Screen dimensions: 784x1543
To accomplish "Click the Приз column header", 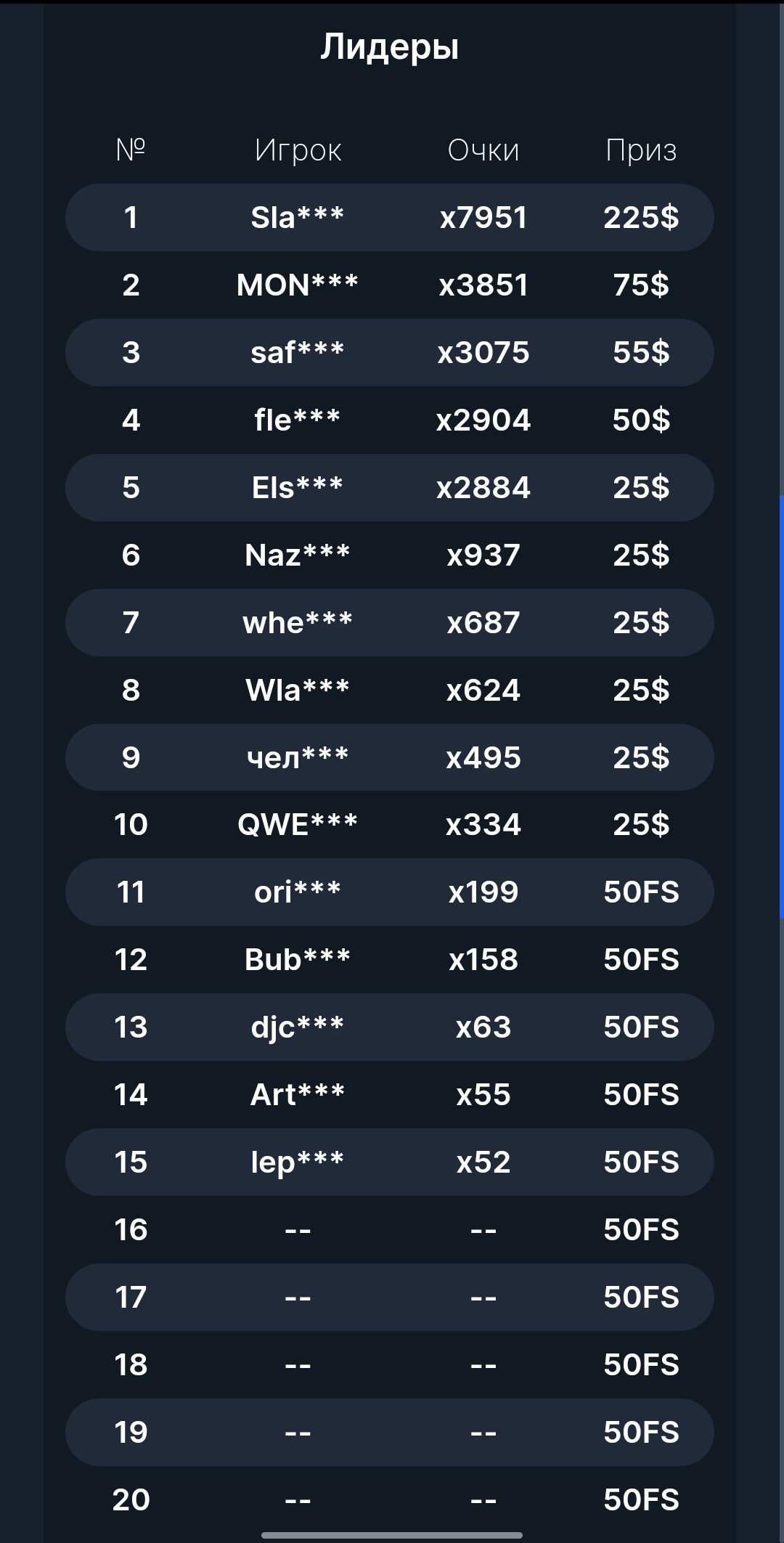I will [641, 150].
